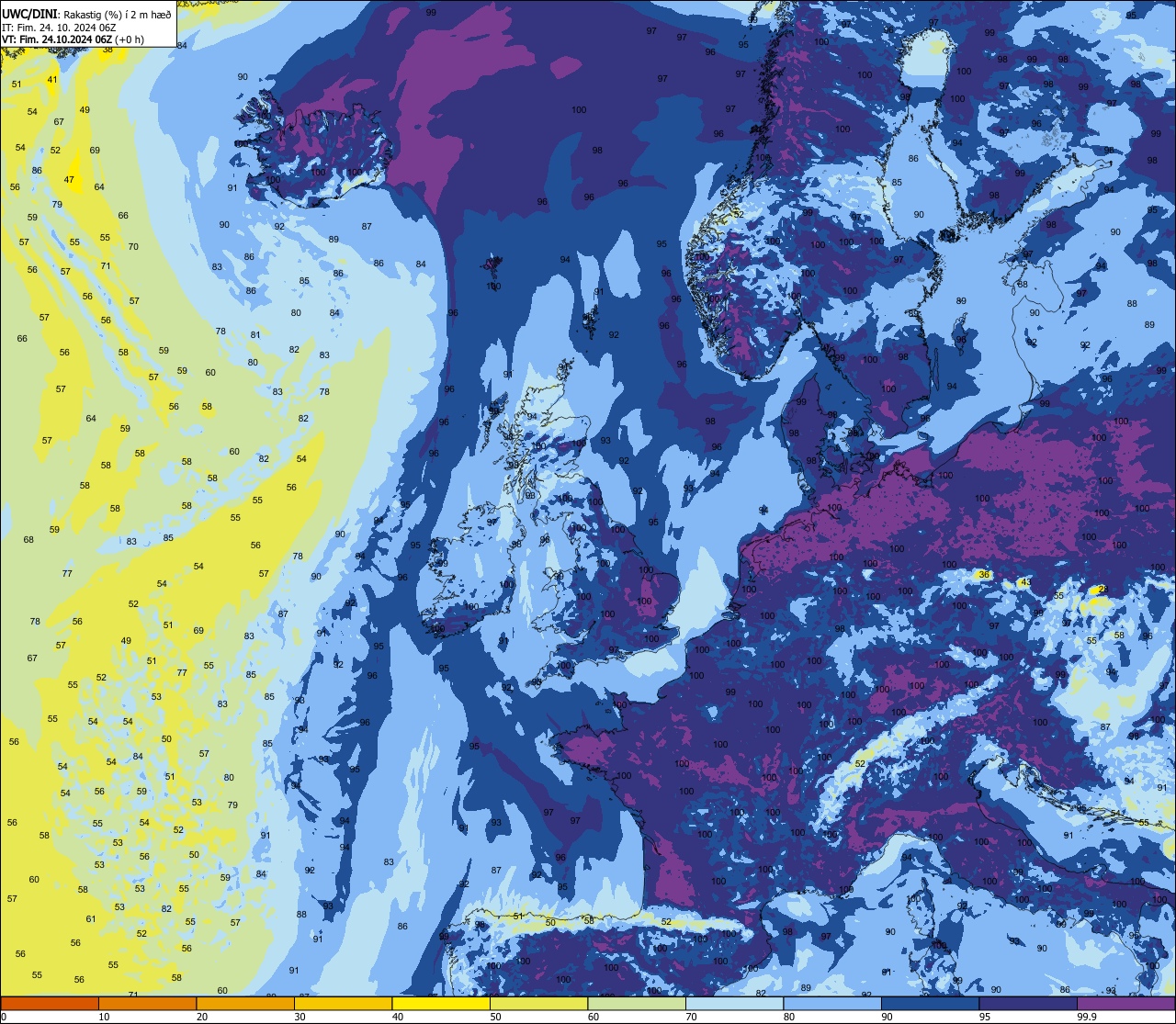
Task: Select the 50–60 pale yellow legend band
Action: pos(538,1004)
